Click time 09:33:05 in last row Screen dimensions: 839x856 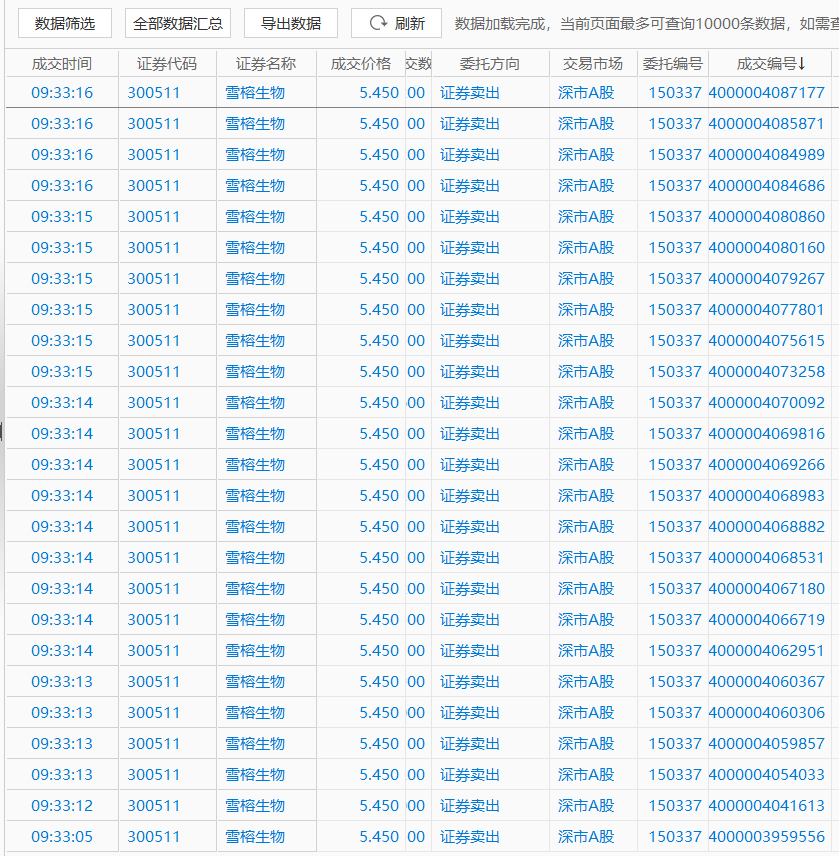[62, 836]
